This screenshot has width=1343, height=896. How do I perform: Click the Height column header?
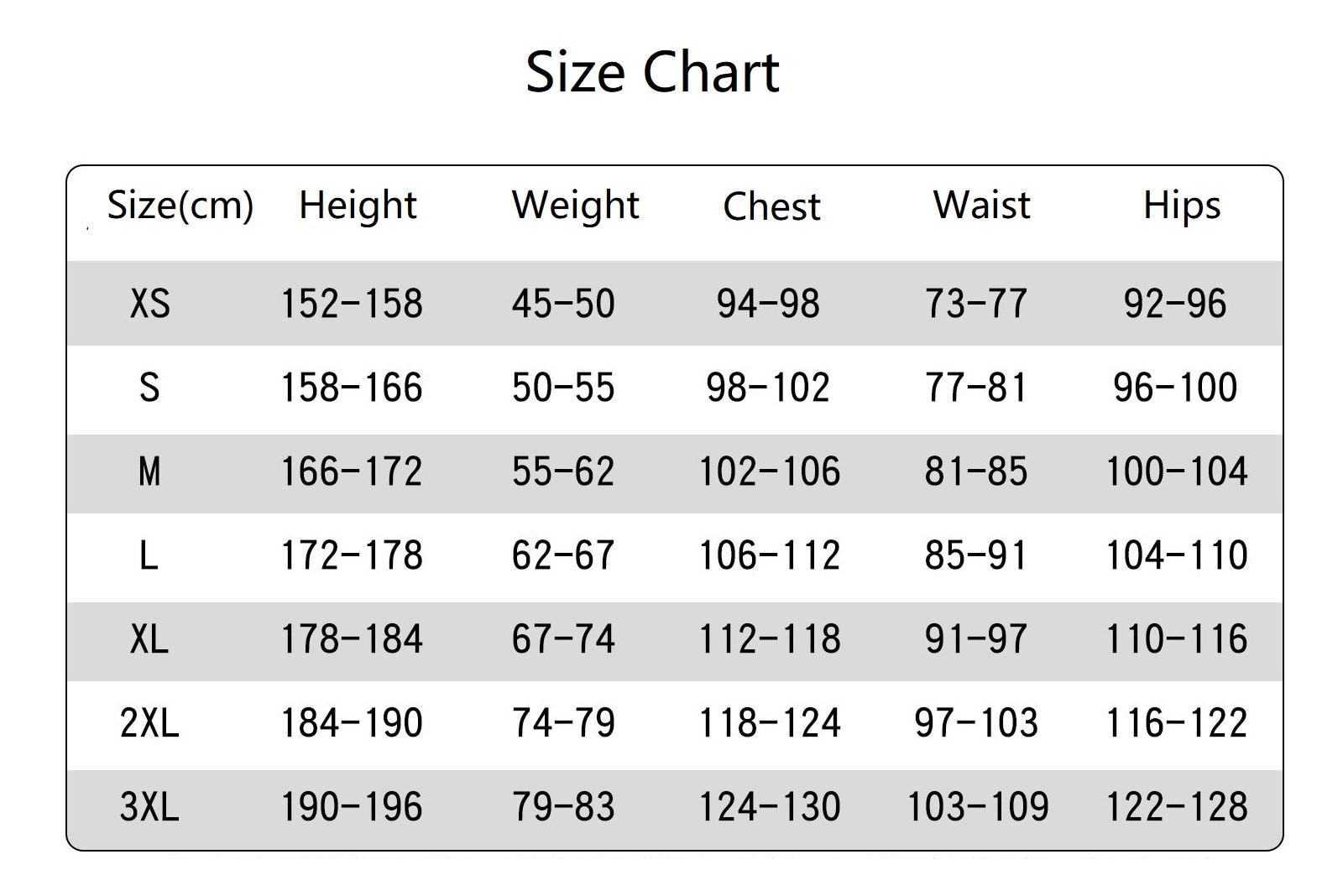pyautogui.click(x=358, y=206)
